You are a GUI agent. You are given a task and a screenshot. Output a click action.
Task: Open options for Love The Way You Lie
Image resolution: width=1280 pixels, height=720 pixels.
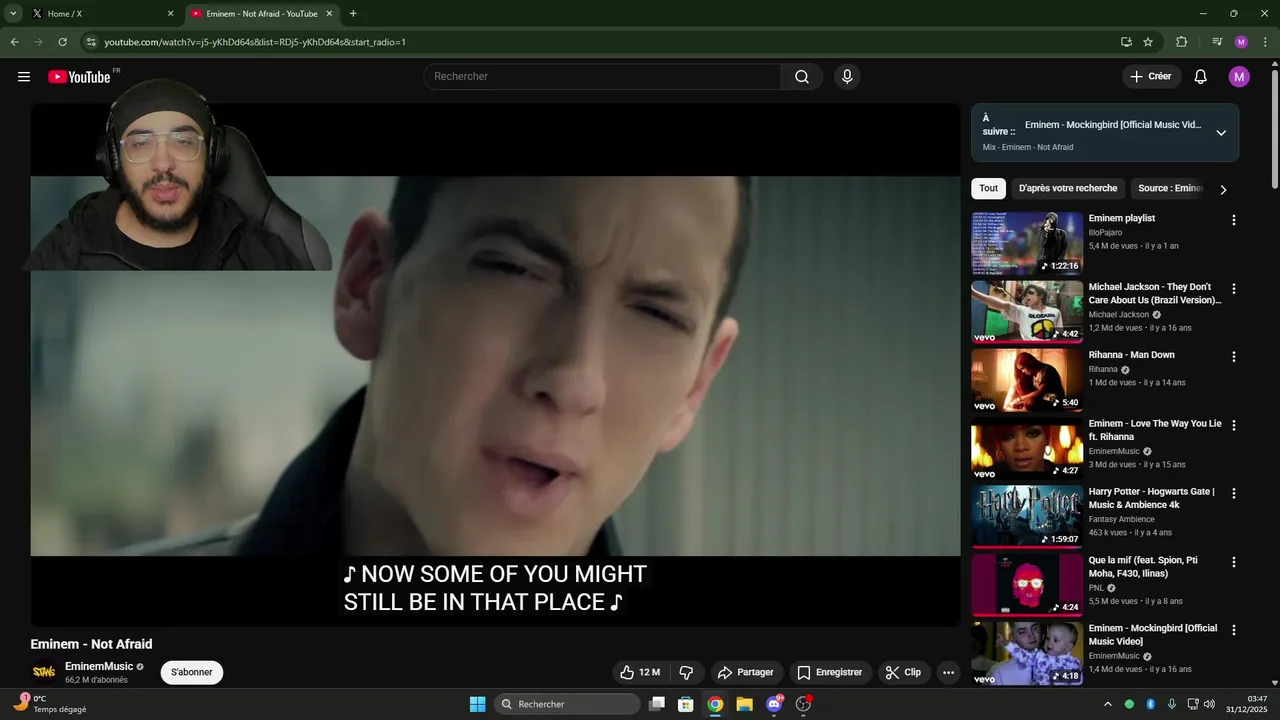(1233, 425)
